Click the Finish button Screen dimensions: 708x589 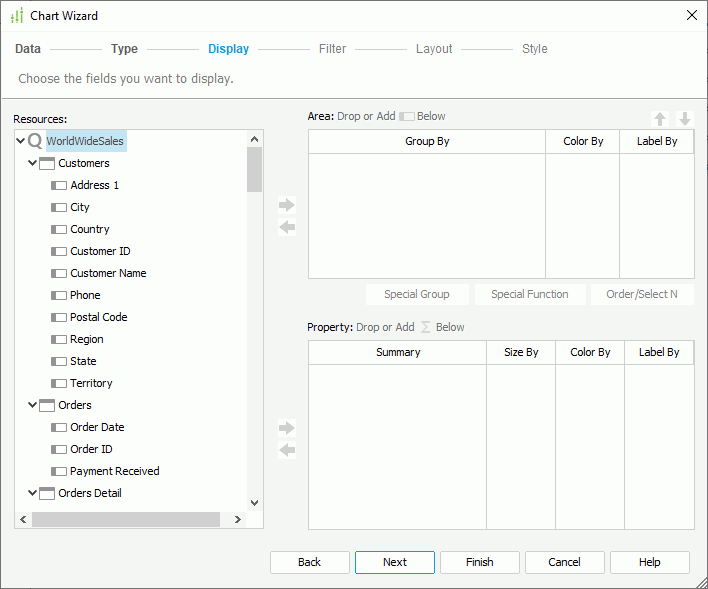[479, 562]
